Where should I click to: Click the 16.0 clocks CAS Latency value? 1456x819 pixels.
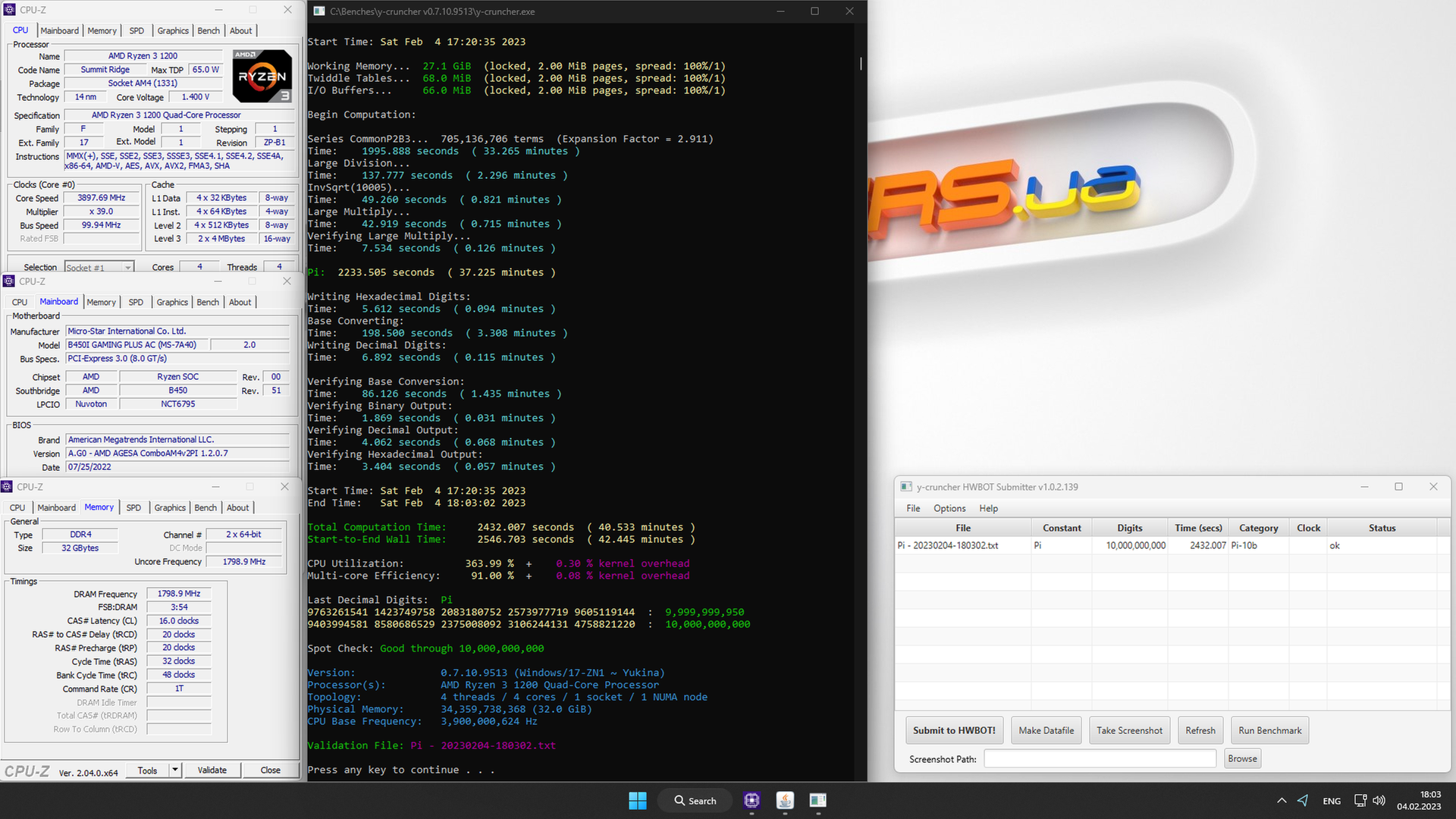point(179,621)
